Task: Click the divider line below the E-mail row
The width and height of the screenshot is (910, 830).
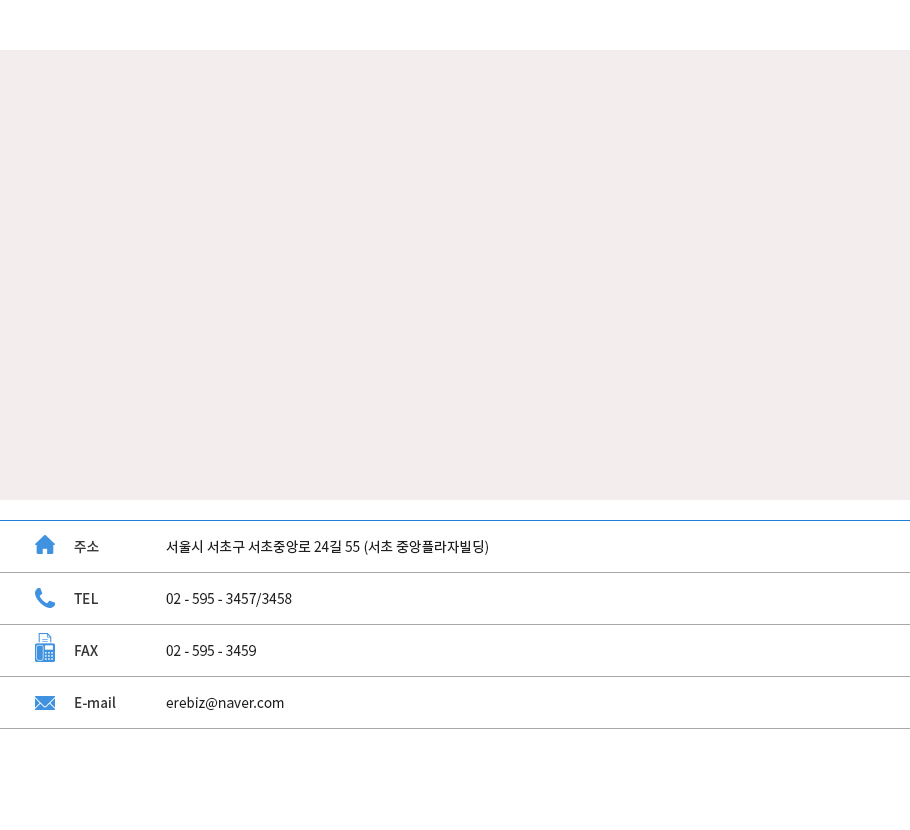Action: [x=455, y=728]
